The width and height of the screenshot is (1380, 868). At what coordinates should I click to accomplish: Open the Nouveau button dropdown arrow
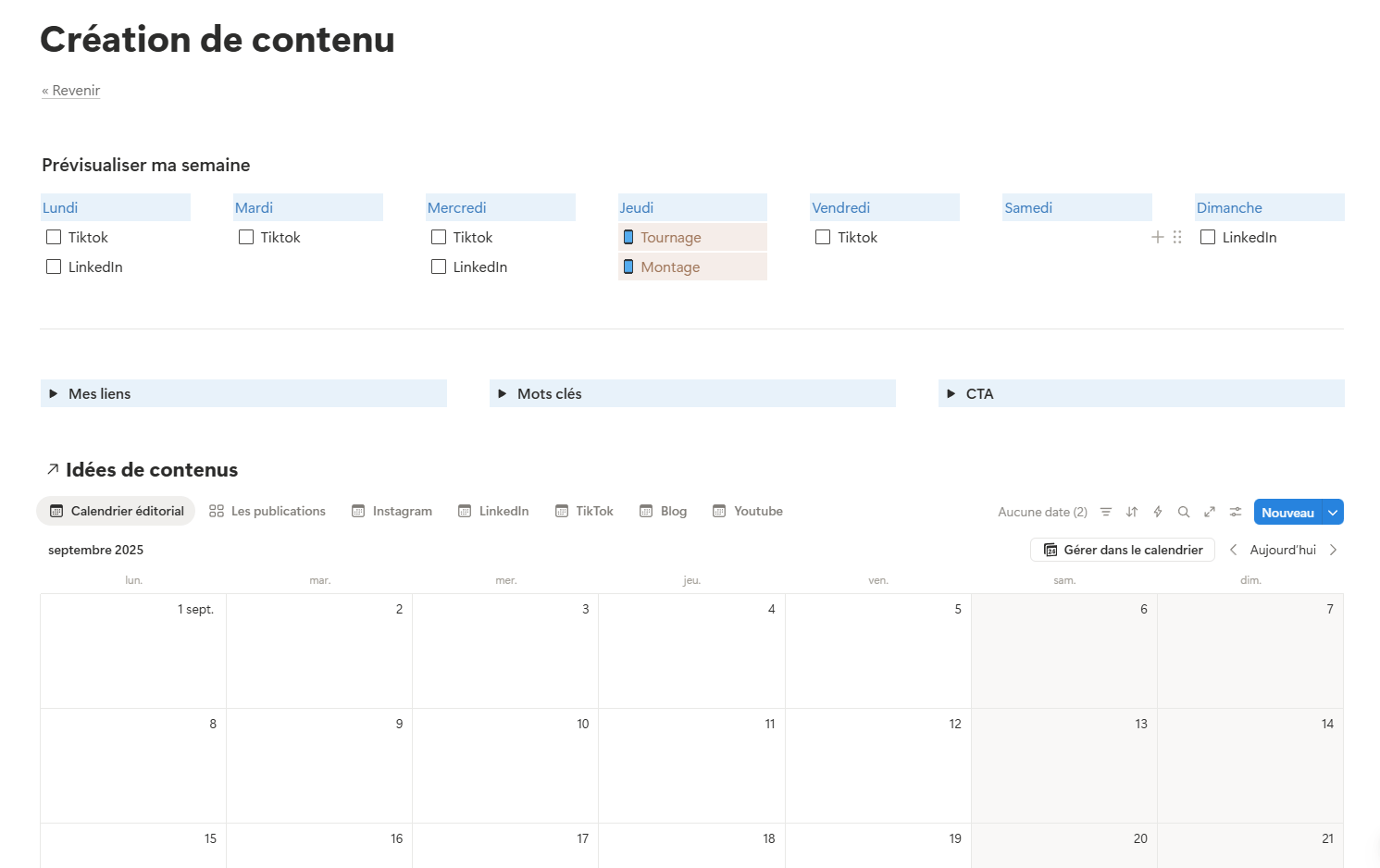click(1333, 513)
